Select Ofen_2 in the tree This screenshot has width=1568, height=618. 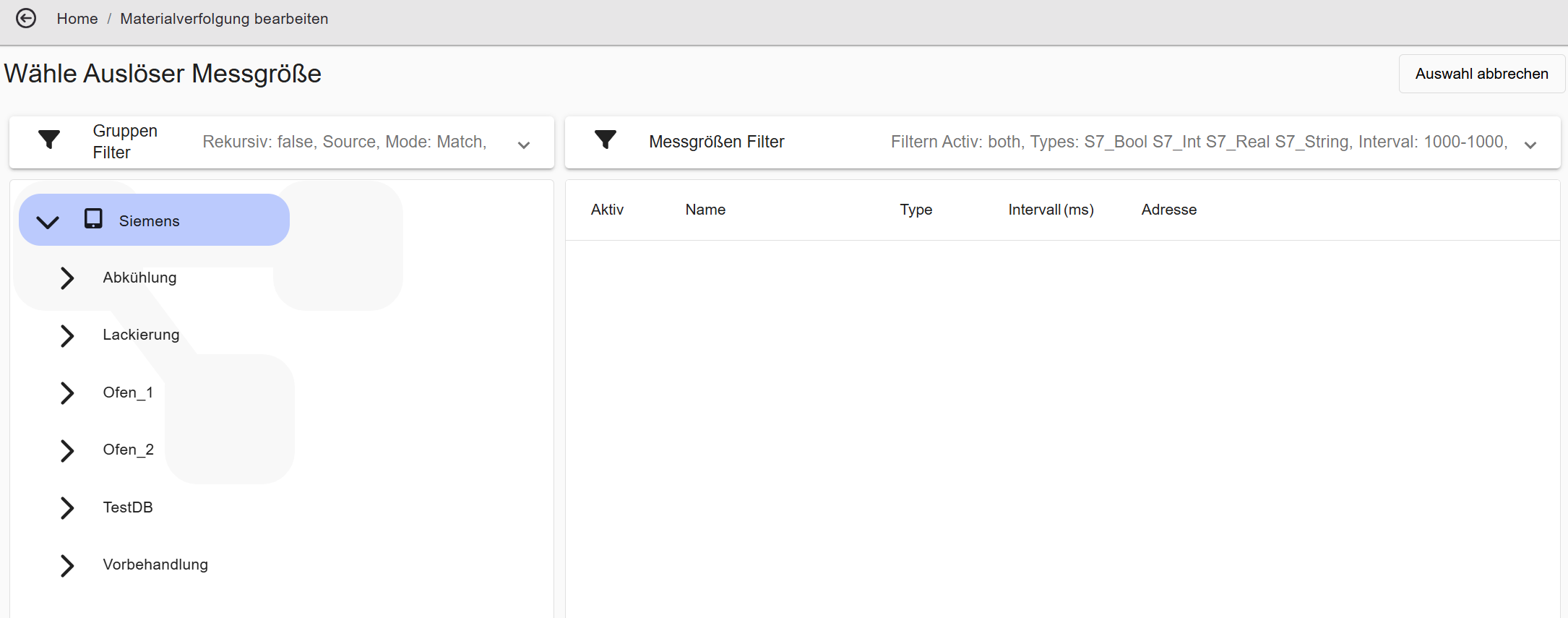128,450
